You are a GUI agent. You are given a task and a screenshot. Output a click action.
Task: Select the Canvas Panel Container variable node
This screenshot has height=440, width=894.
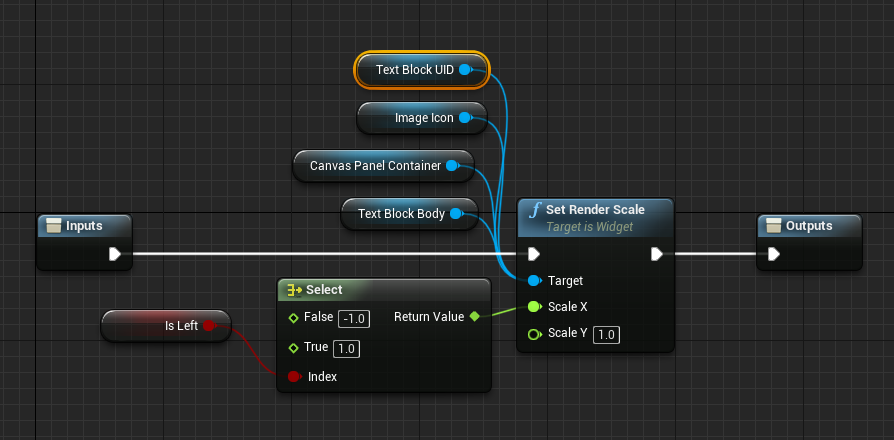[x=383, y=166]
